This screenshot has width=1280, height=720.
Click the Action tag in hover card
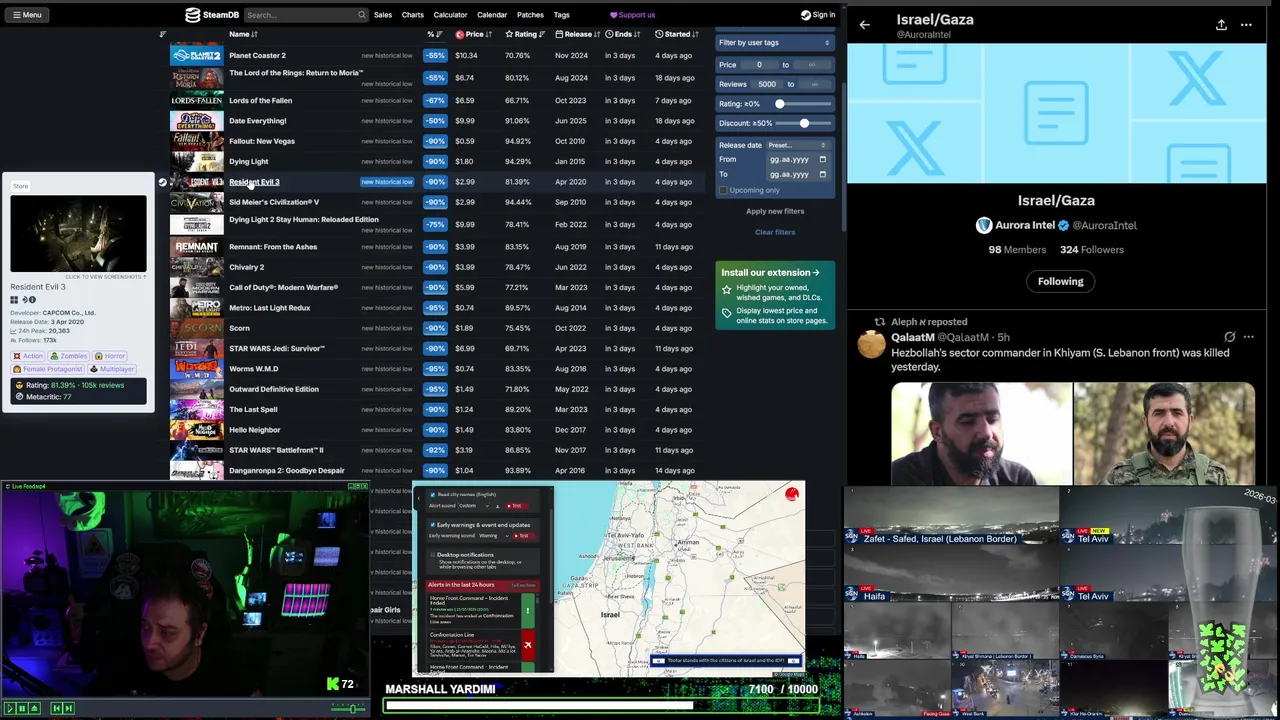click(29, 356)
